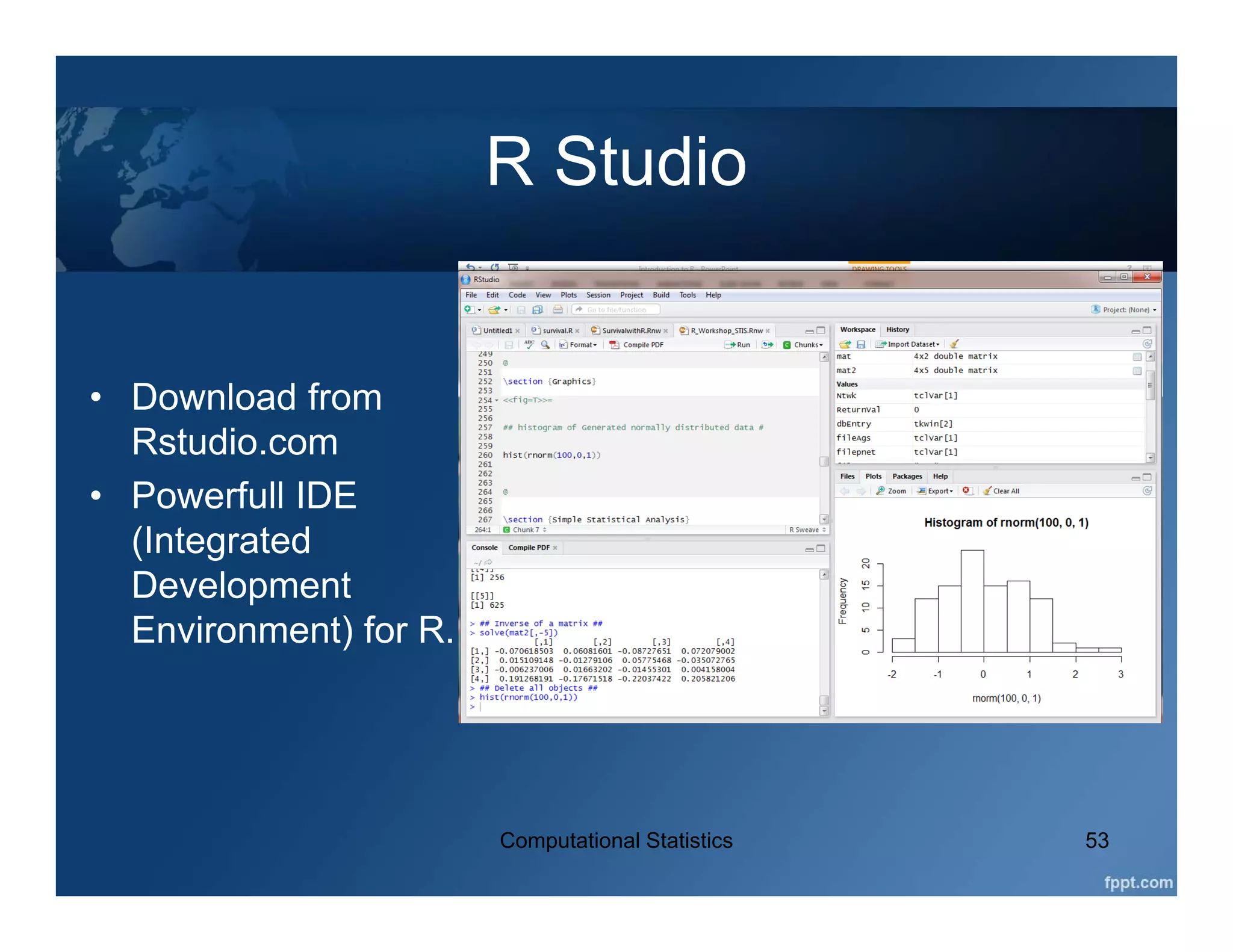Click the Re-run previous region icon

point(767,345)
